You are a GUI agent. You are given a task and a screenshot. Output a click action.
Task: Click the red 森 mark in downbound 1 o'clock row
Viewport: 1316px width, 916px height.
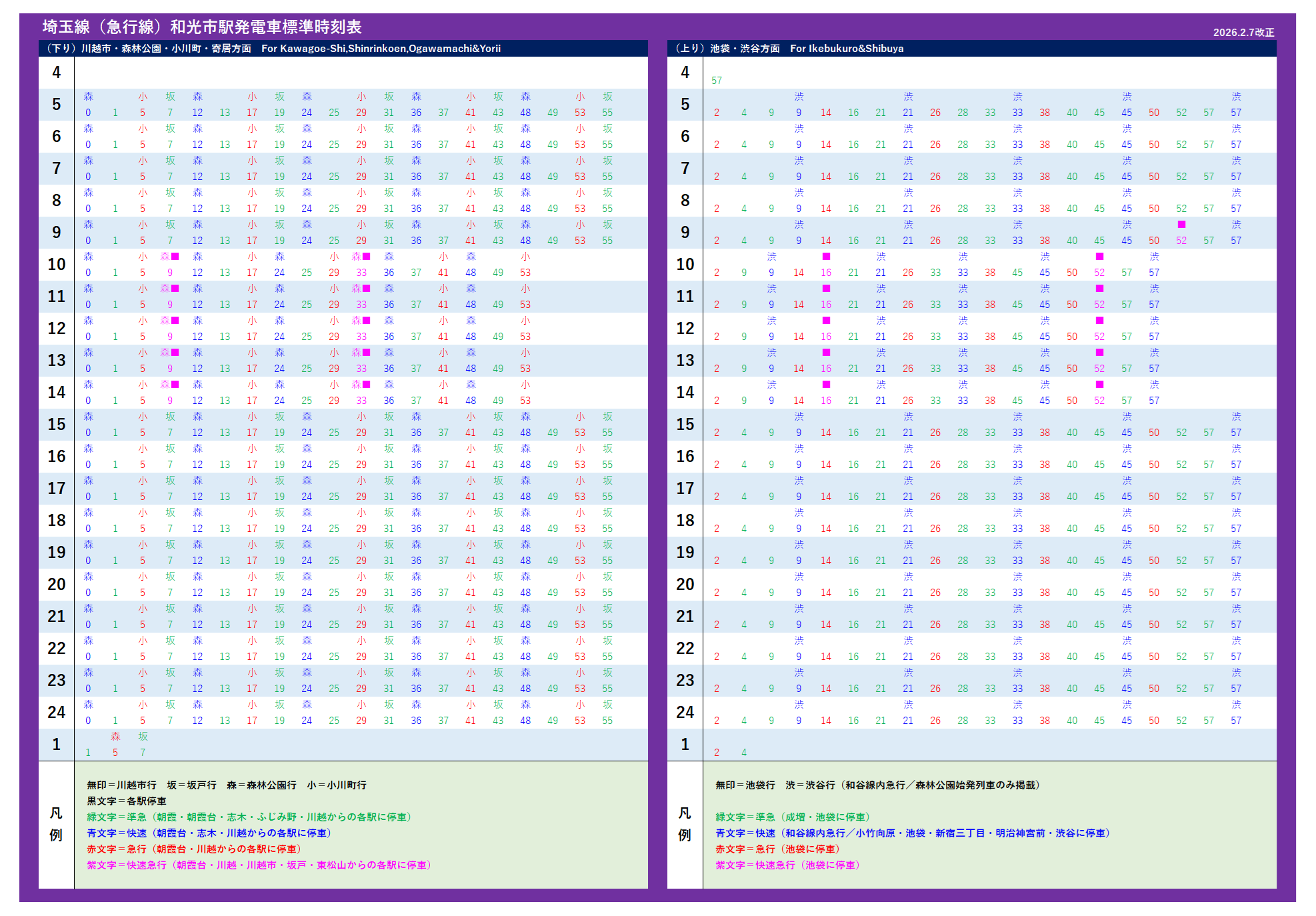pyautogui.click(x=115, y=737)
